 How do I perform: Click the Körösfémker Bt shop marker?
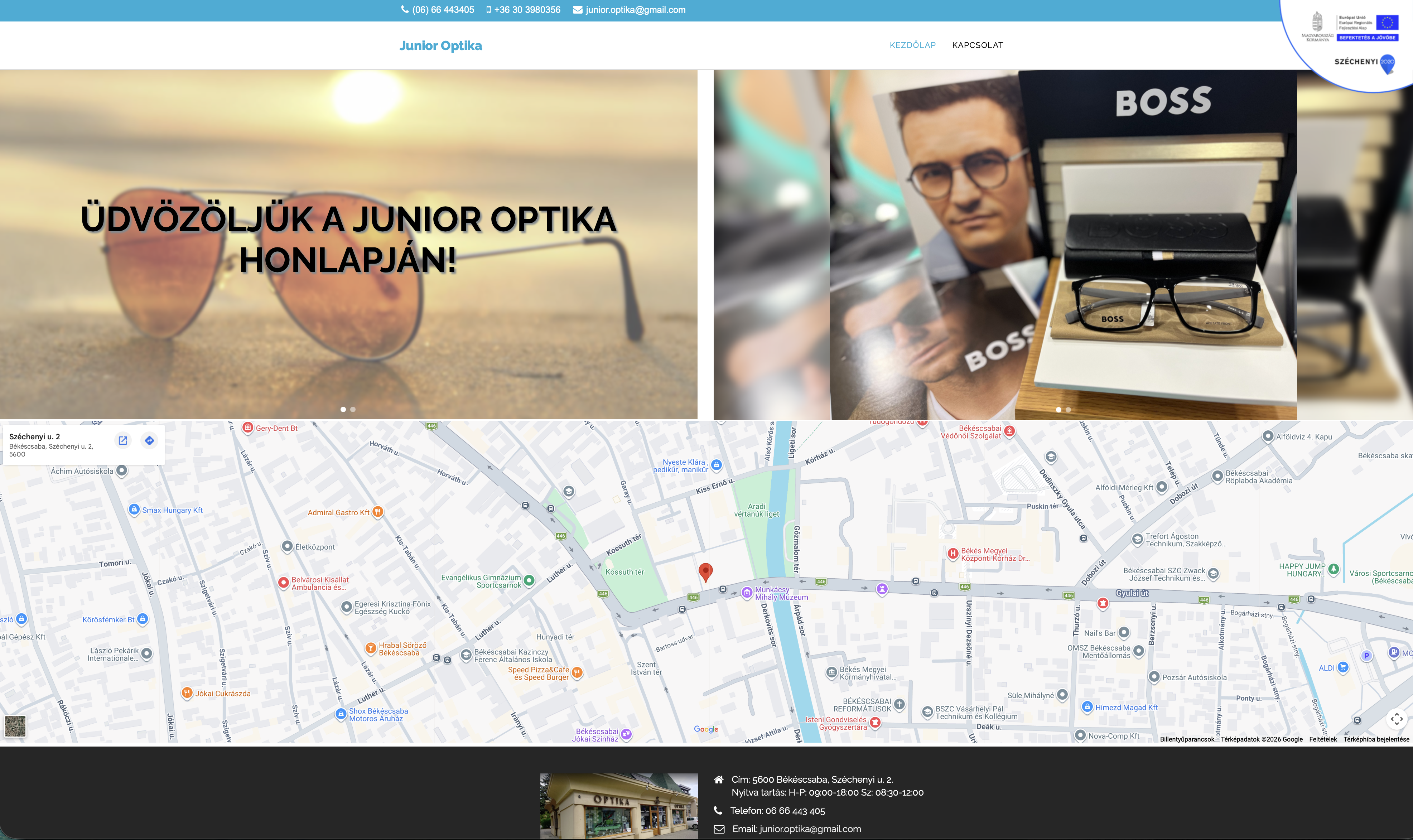click(x=143, y=619)
